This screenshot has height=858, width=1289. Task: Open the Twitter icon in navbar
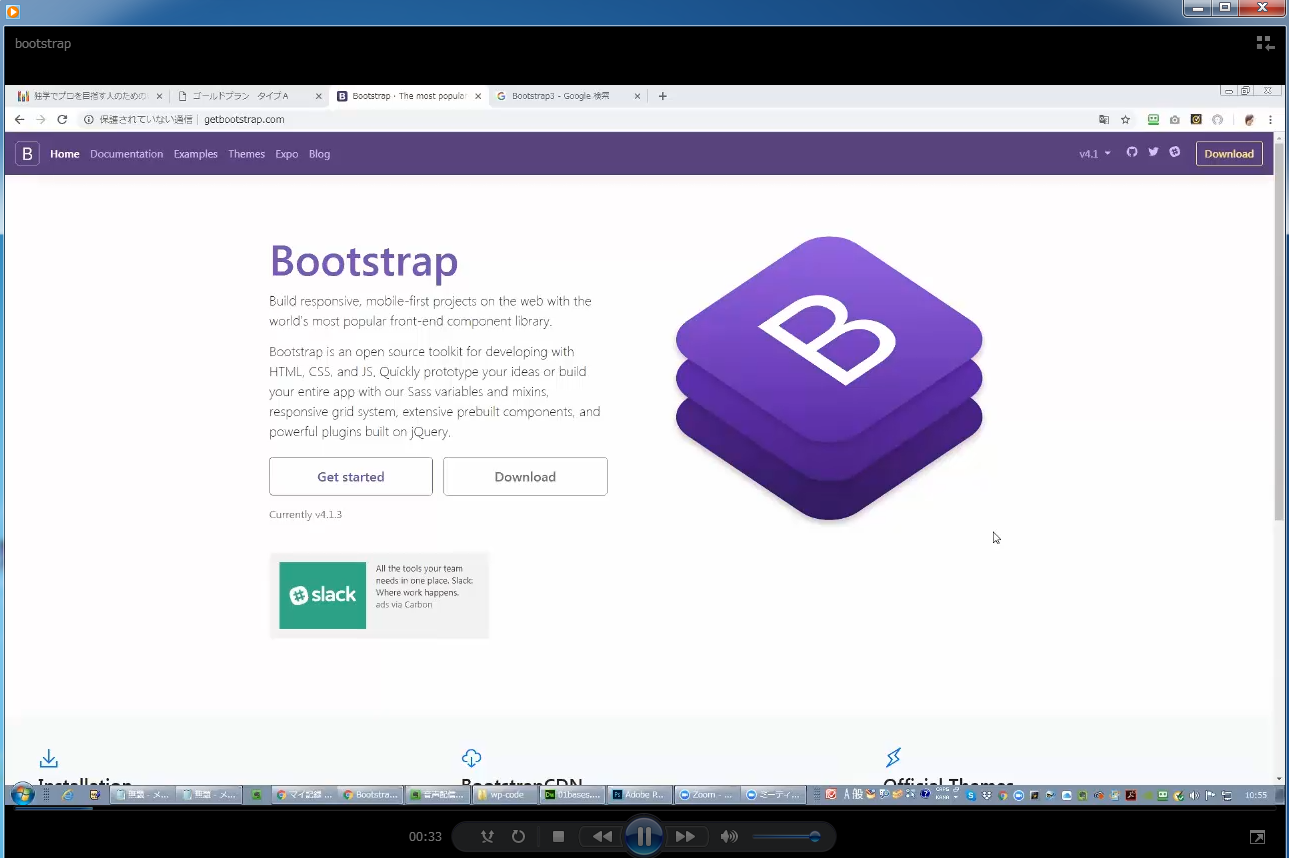click(x=1153, y=153)
